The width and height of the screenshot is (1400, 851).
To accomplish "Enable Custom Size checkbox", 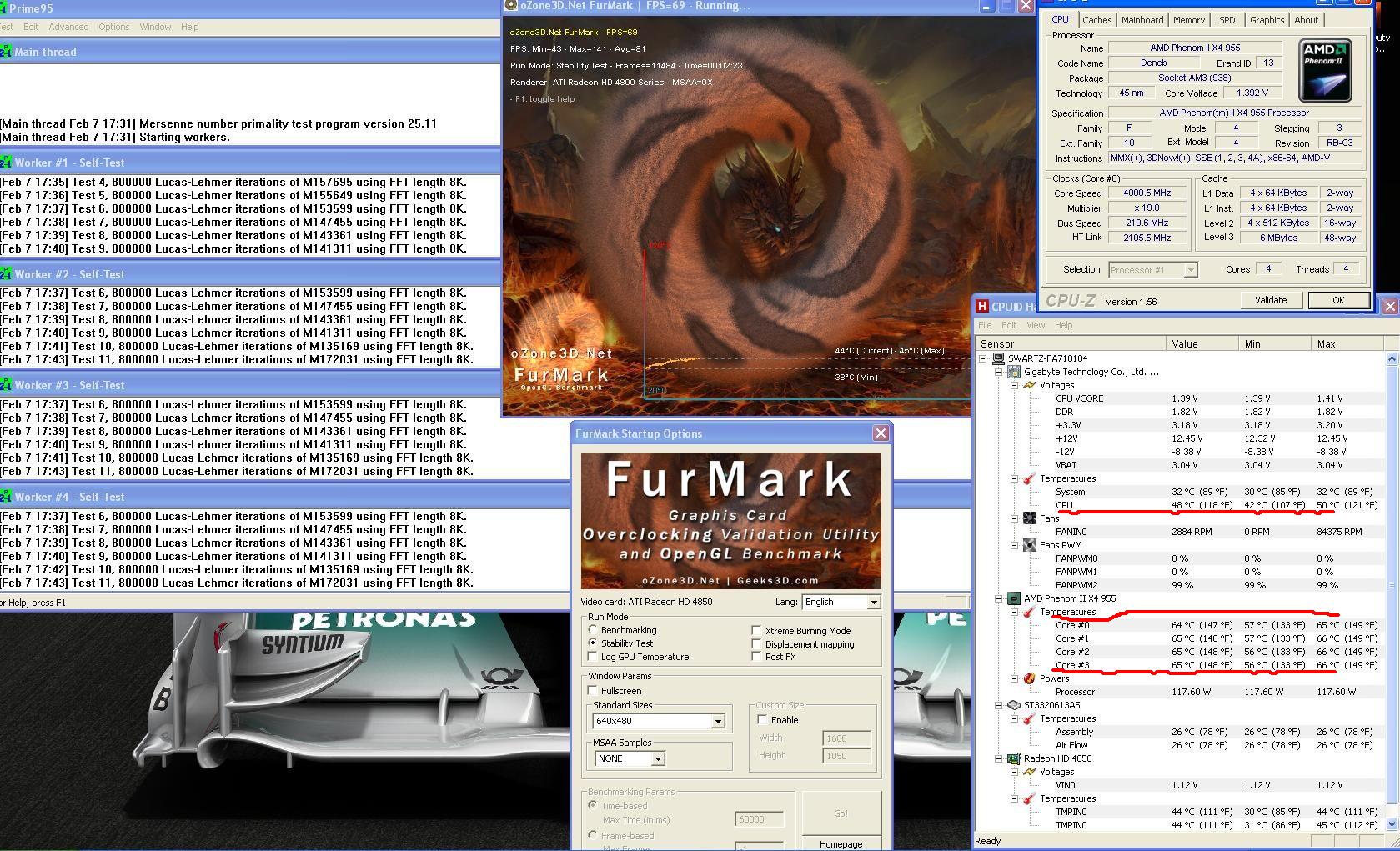I will point(762,720).
